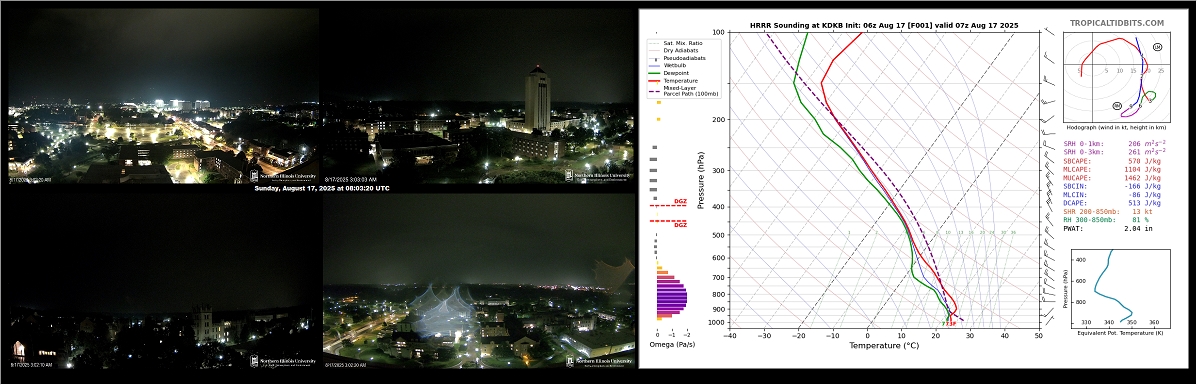
Task: Click Northern Illinois University logo in top-right webcam
Action: click(x=599, y=176)
